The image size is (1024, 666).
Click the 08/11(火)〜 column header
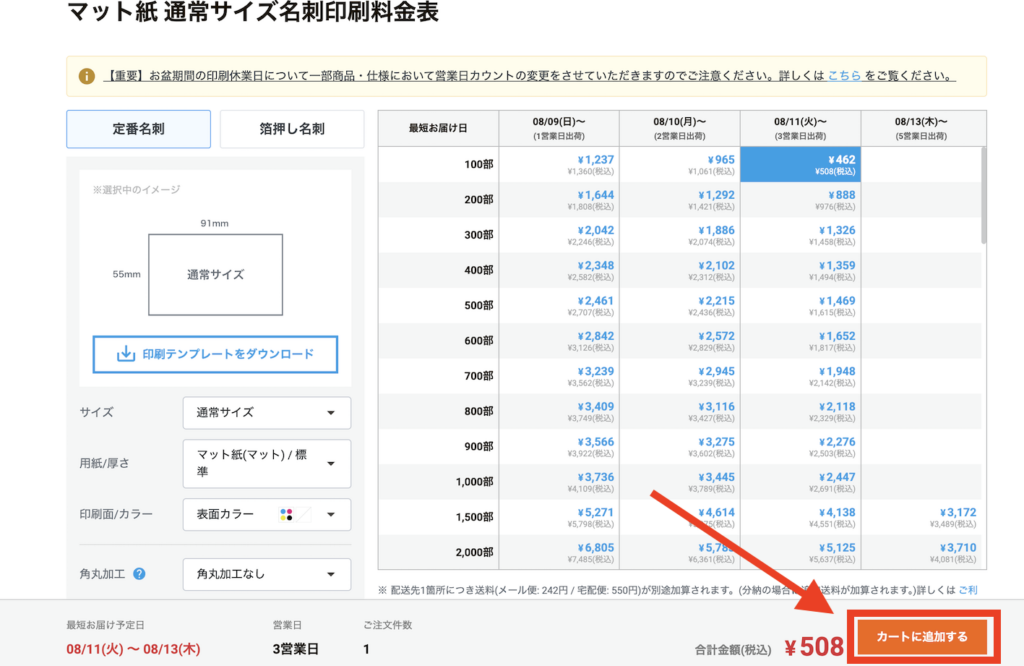800,129
